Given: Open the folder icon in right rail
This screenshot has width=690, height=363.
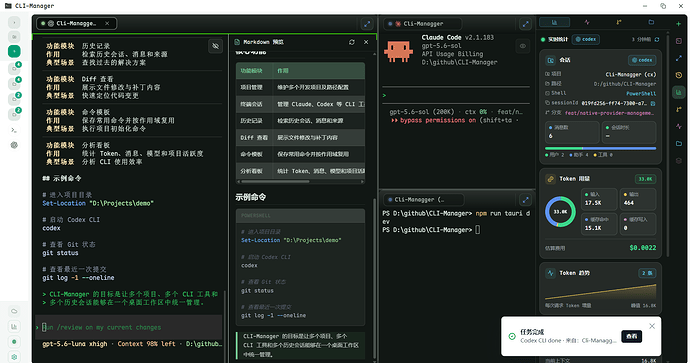Looking at the screenshot, I should tap(679, 143).
